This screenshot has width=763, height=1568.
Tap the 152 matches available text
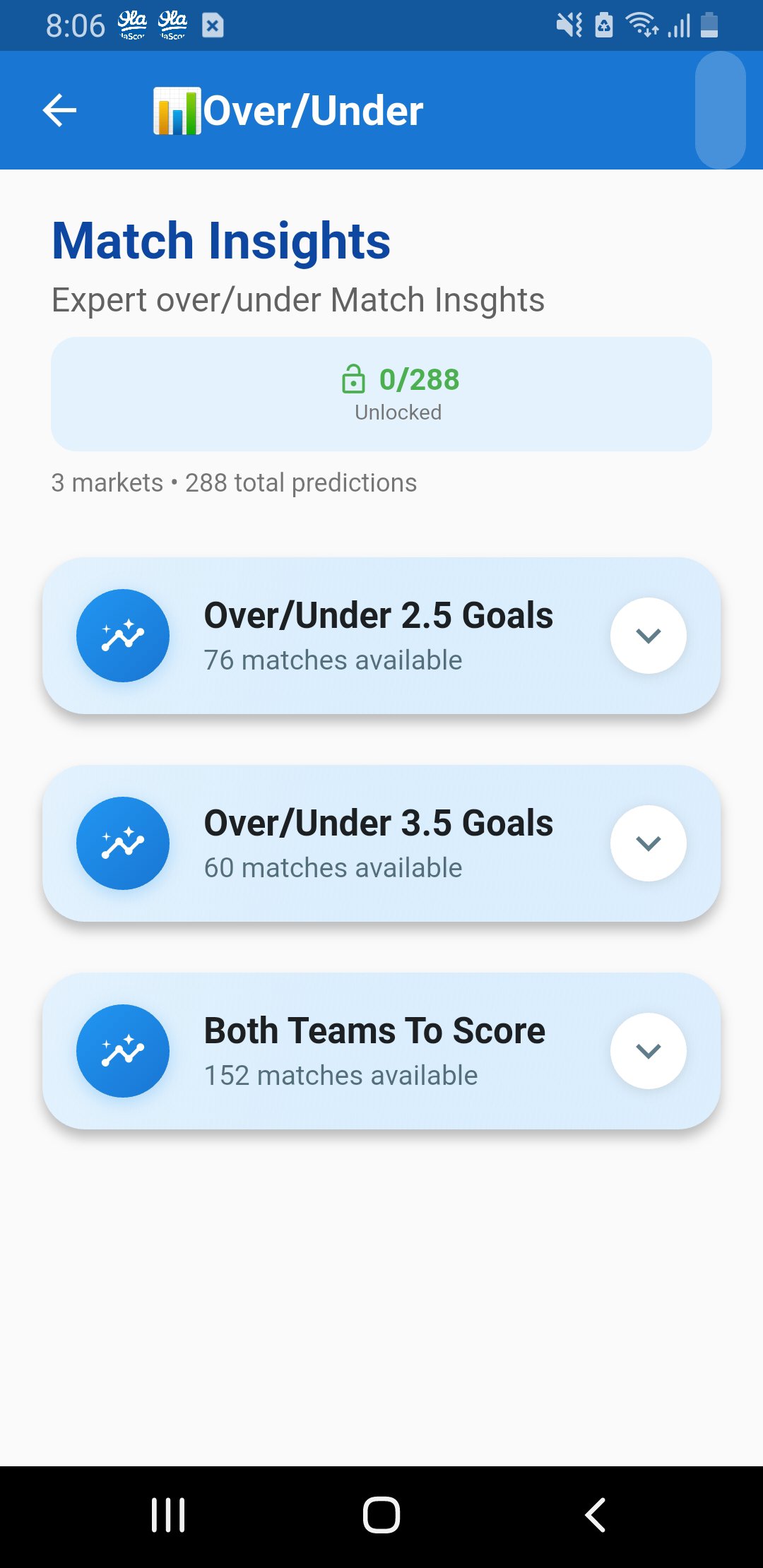point(341,1076)
